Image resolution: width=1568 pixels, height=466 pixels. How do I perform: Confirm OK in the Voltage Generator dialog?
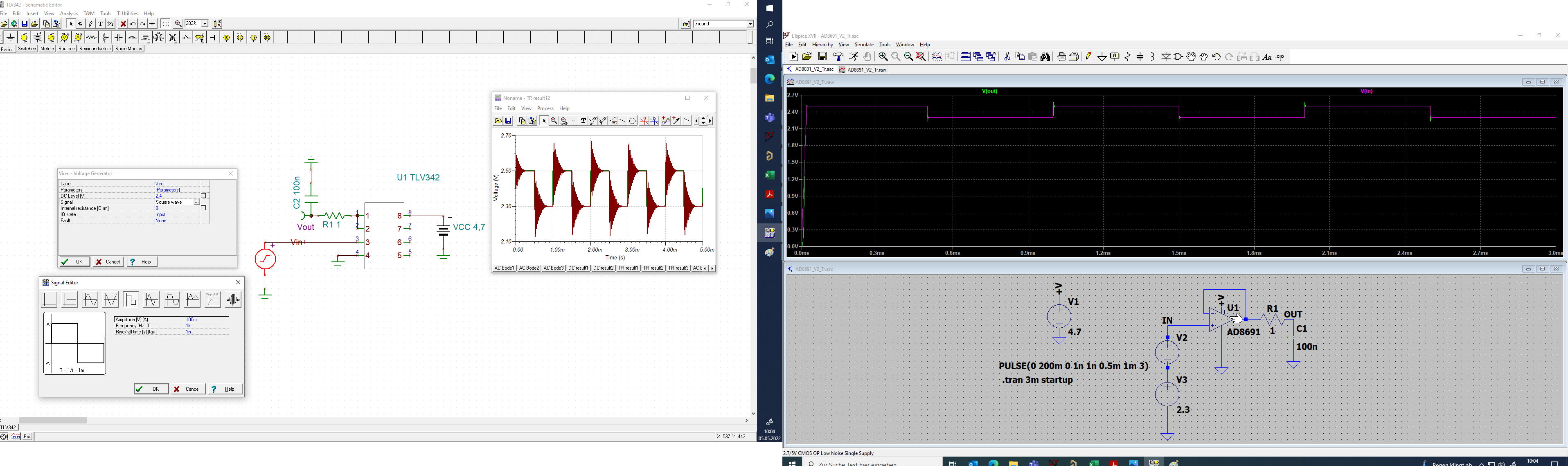[75, 261]
